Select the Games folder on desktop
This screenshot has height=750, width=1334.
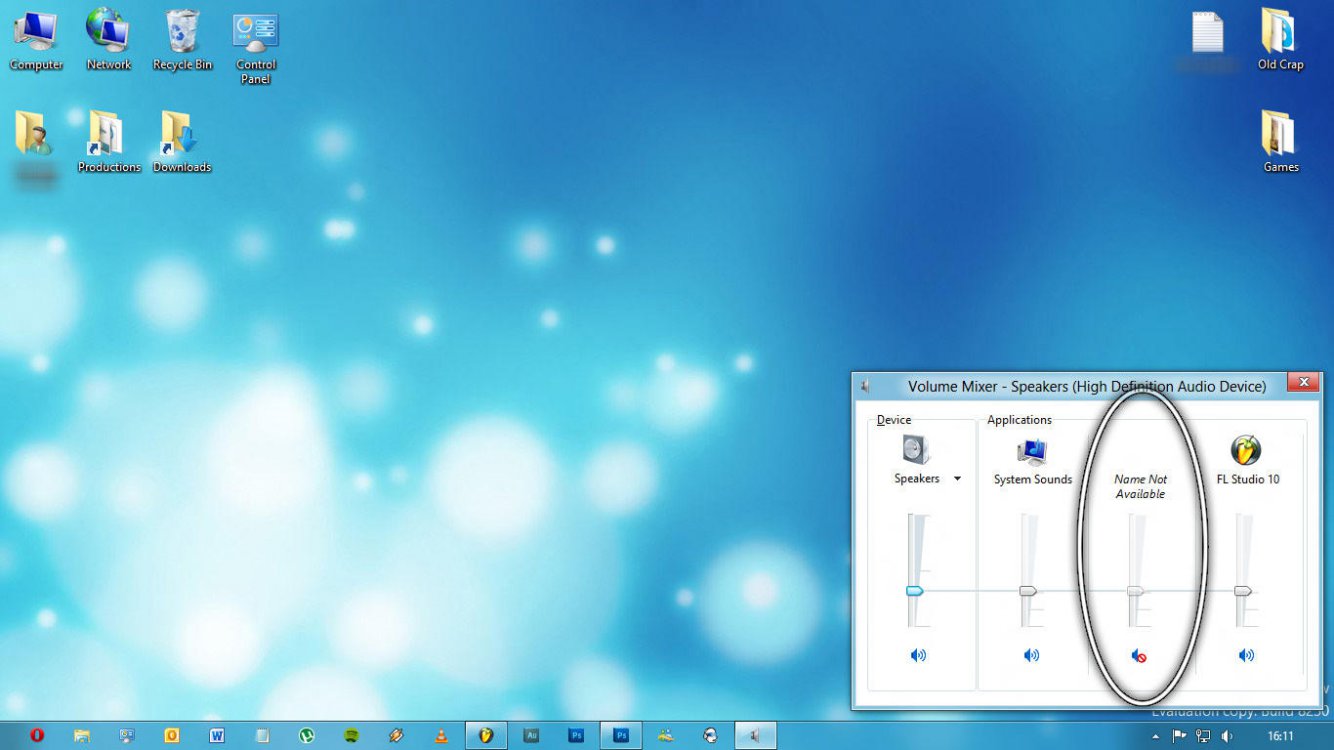(x=1280, y=142)
